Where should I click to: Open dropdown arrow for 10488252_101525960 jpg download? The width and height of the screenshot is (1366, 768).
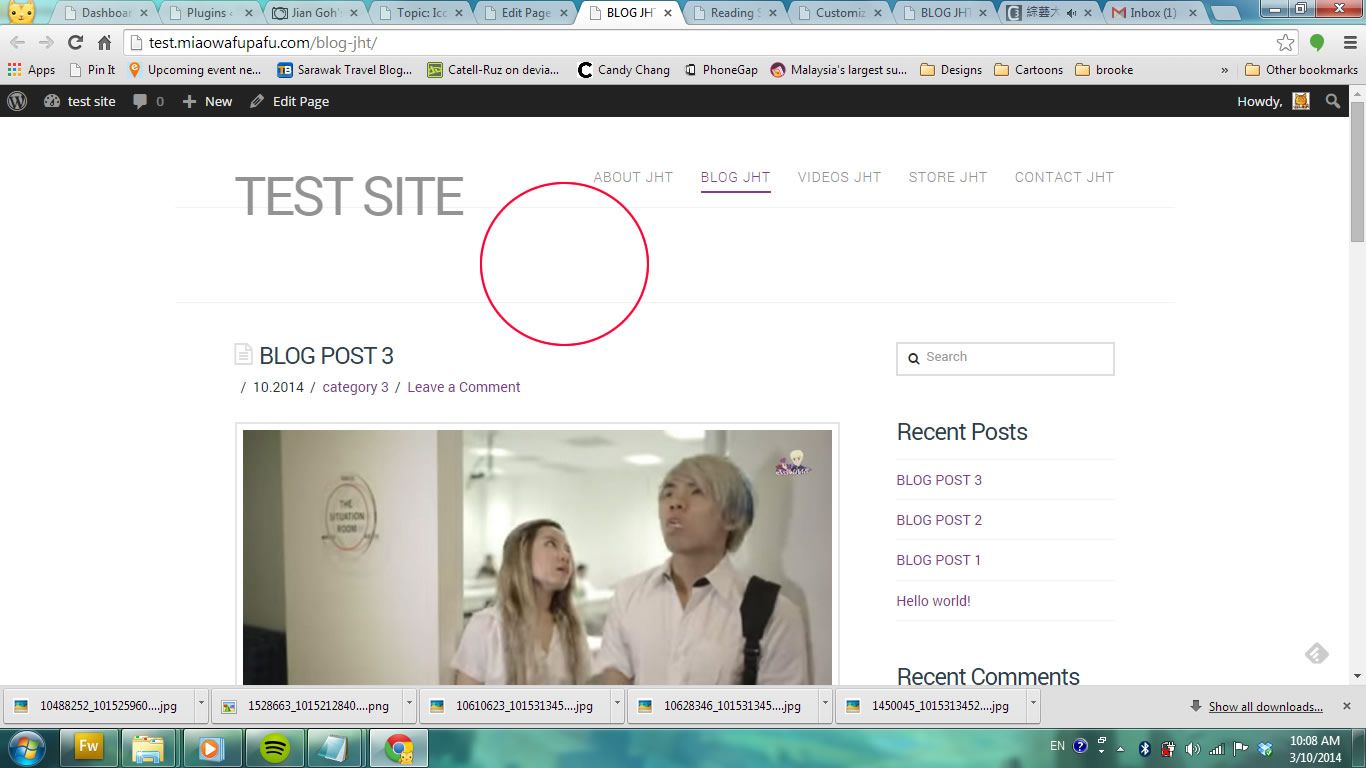point(201,705)
